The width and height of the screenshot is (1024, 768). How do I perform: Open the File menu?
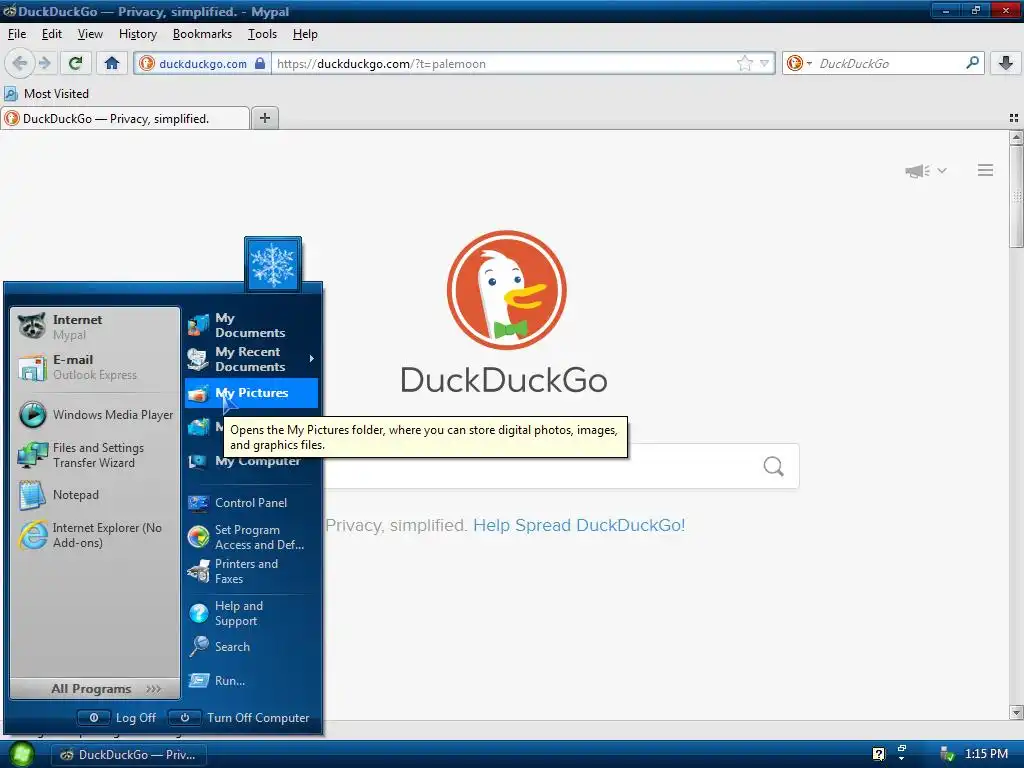pyautogui.click(x=17, y=34)
